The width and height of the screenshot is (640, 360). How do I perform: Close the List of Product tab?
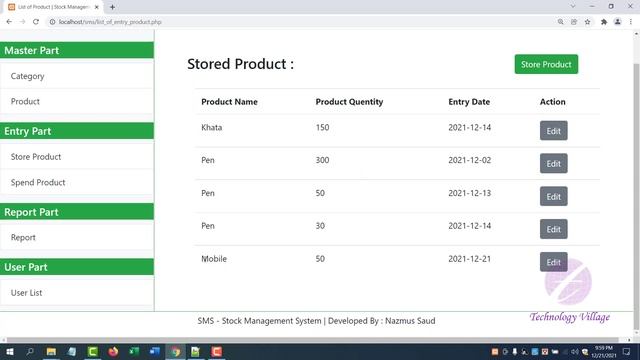point(97,7)
